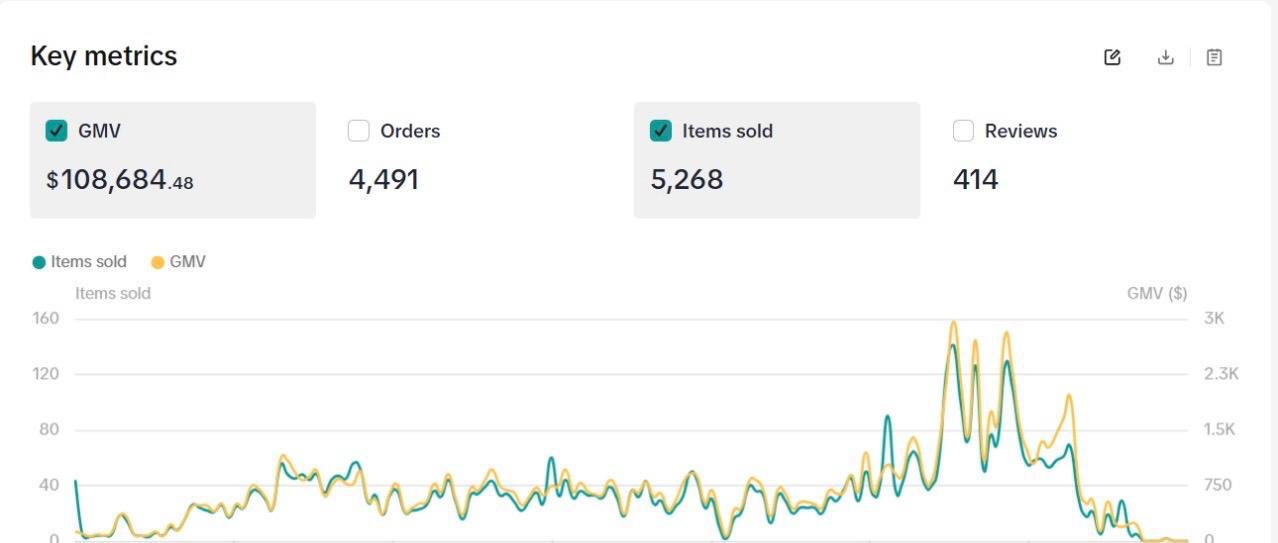
Task: Click the 3K tick on right axis
Action: [1214, 318]
